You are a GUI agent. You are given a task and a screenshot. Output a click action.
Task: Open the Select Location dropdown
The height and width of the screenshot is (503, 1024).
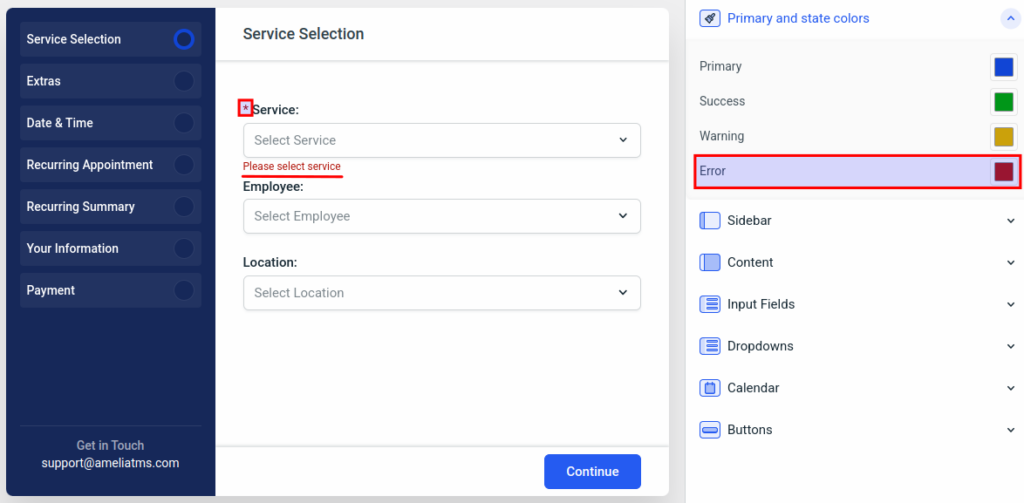pos(442,293)
